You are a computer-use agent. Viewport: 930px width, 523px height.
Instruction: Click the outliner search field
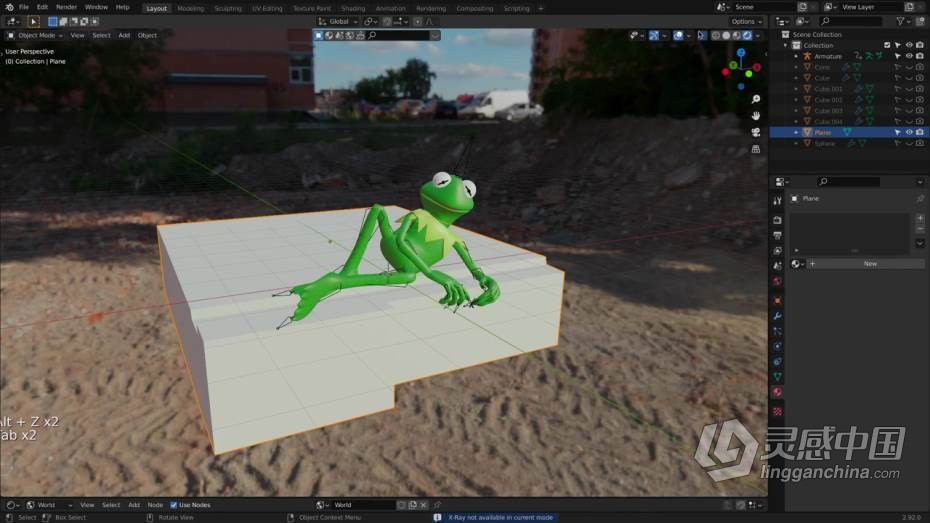(x=851, y=21)
